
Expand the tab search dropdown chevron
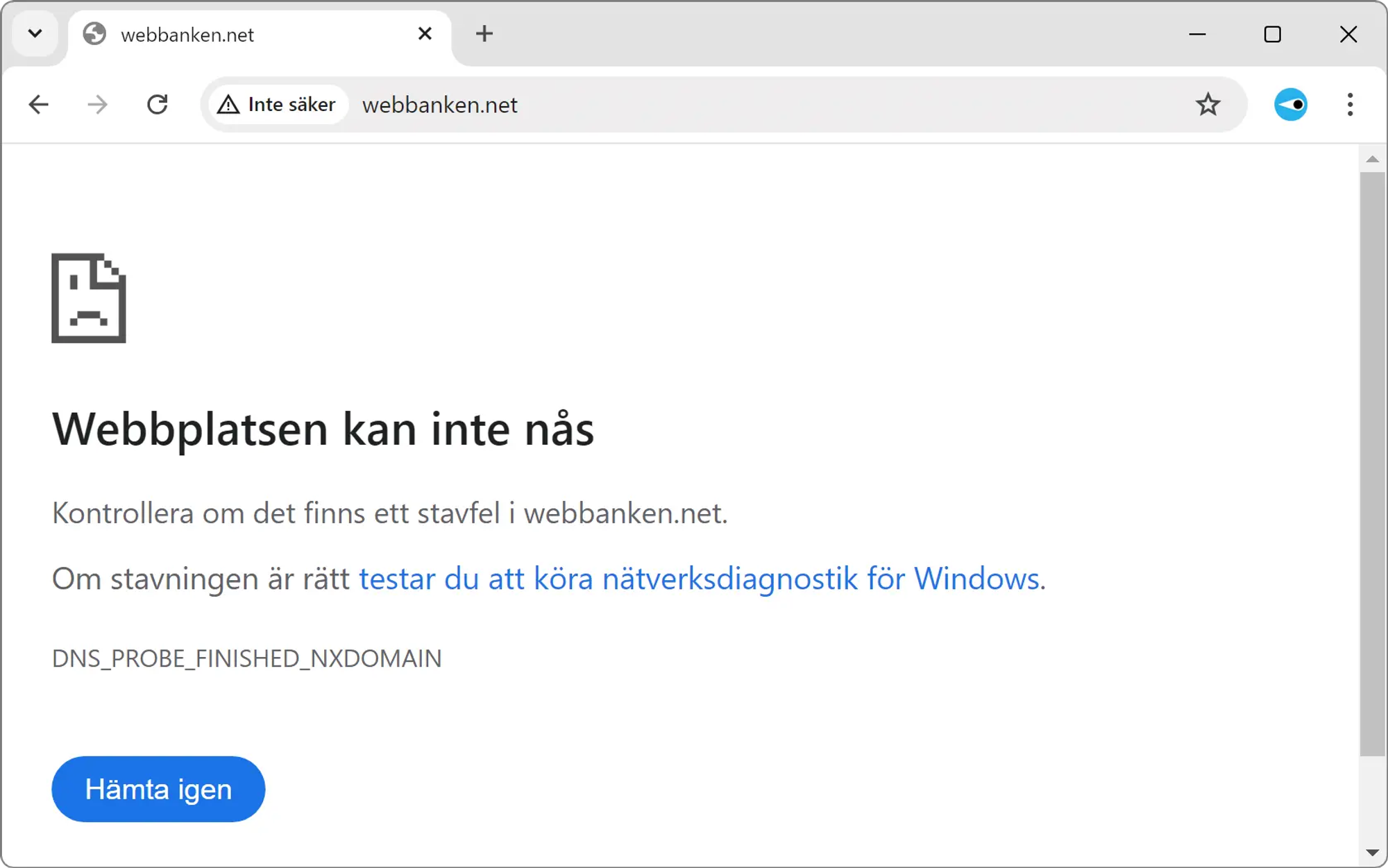[35, 34]
